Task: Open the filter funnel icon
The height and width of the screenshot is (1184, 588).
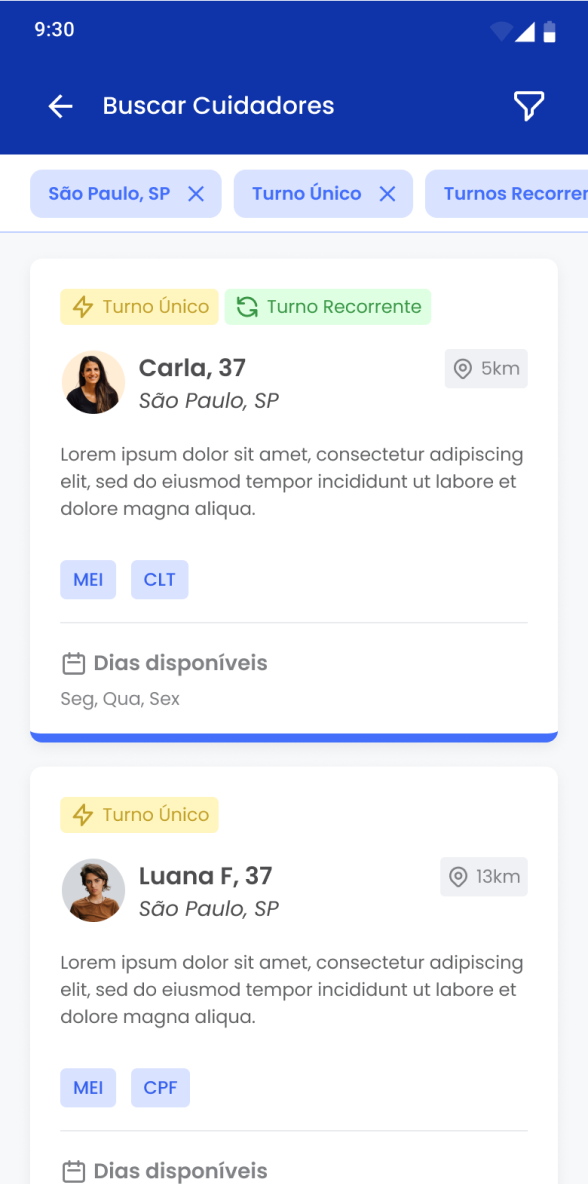Action: coord(529,106)
